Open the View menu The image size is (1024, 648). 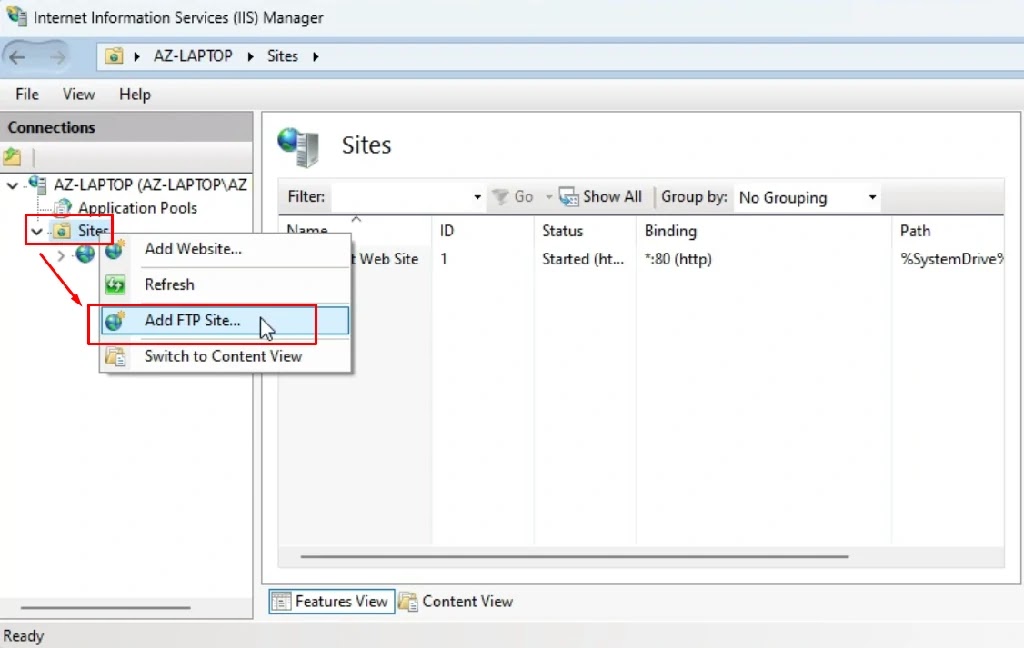click(79, 95)
